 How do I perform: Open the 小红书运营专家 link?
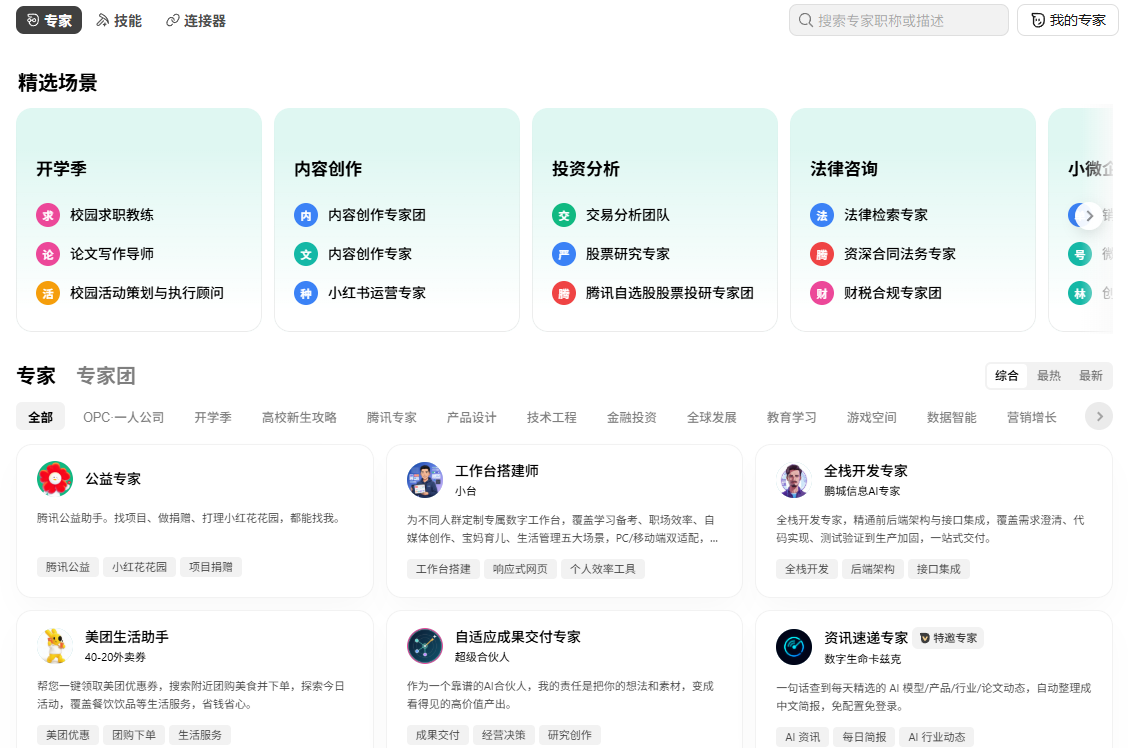click(x=376, y=293)
